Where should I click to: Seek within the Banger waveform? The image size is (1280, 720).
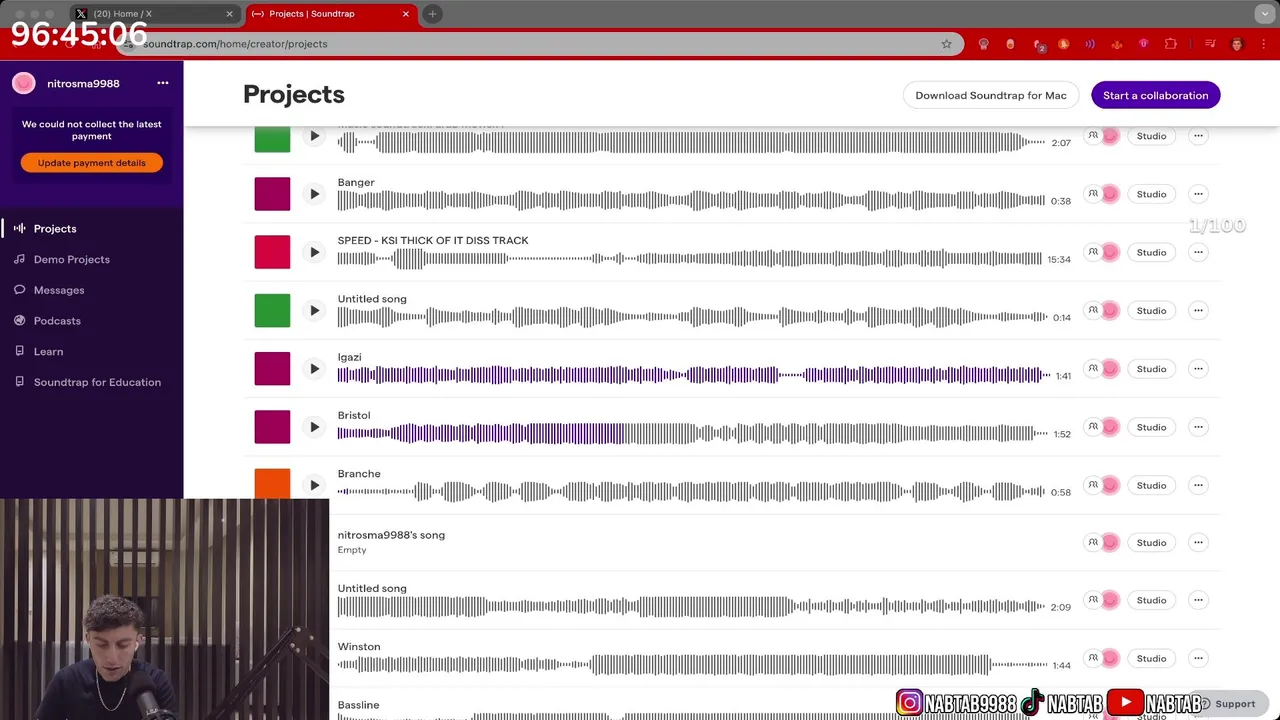(691, 201)
